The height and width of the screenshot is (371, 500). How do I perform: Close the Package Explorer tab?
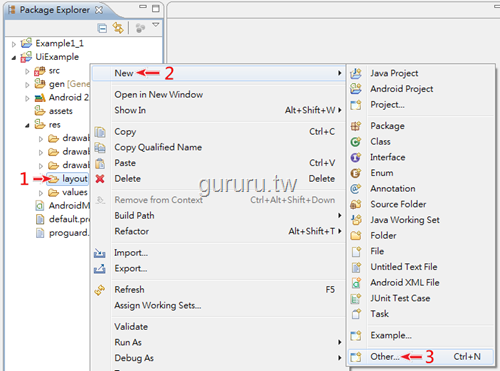coord(99,10)
